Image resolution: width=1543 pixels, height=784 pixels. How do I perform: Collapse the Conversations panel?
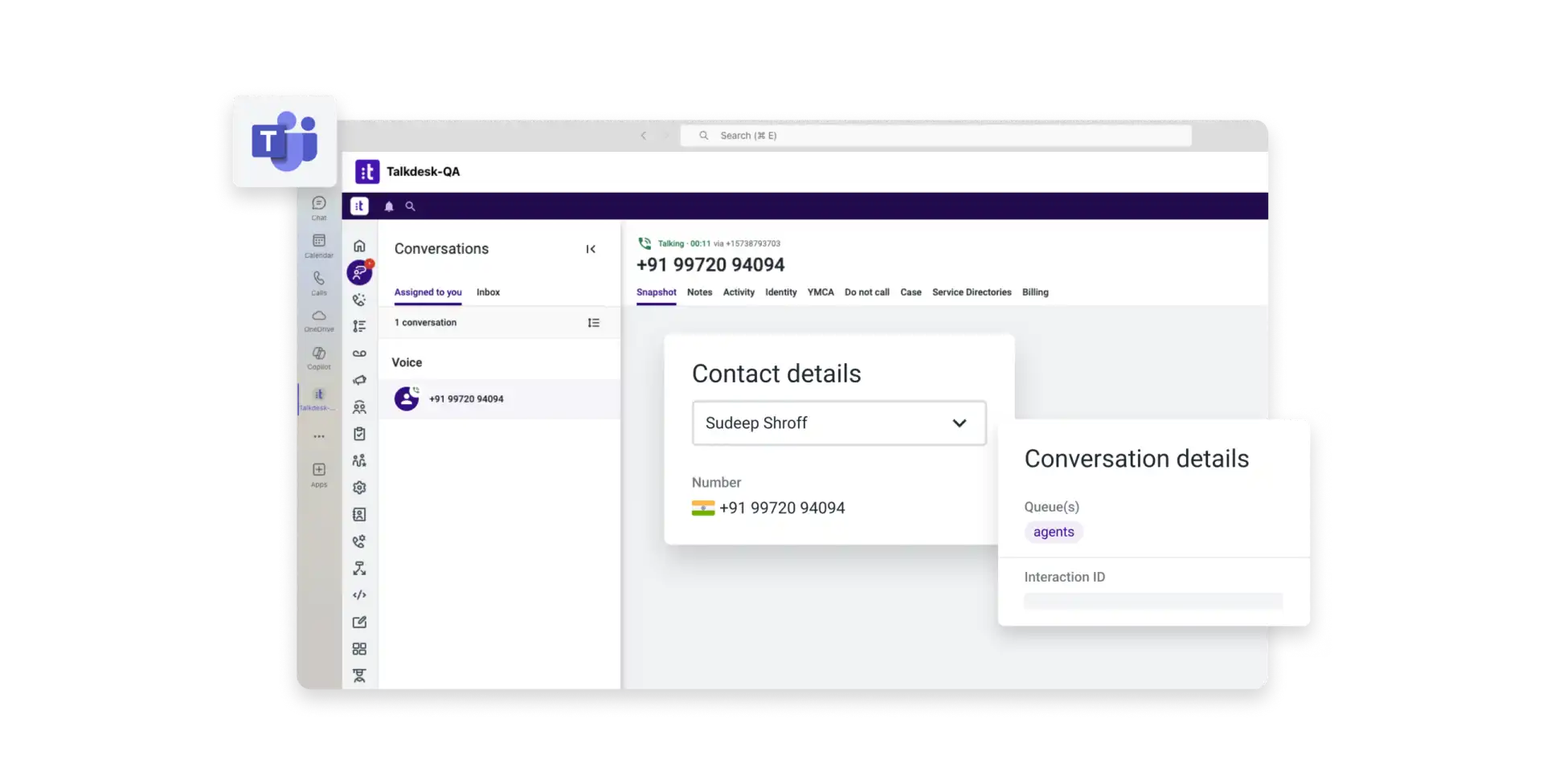591,249
